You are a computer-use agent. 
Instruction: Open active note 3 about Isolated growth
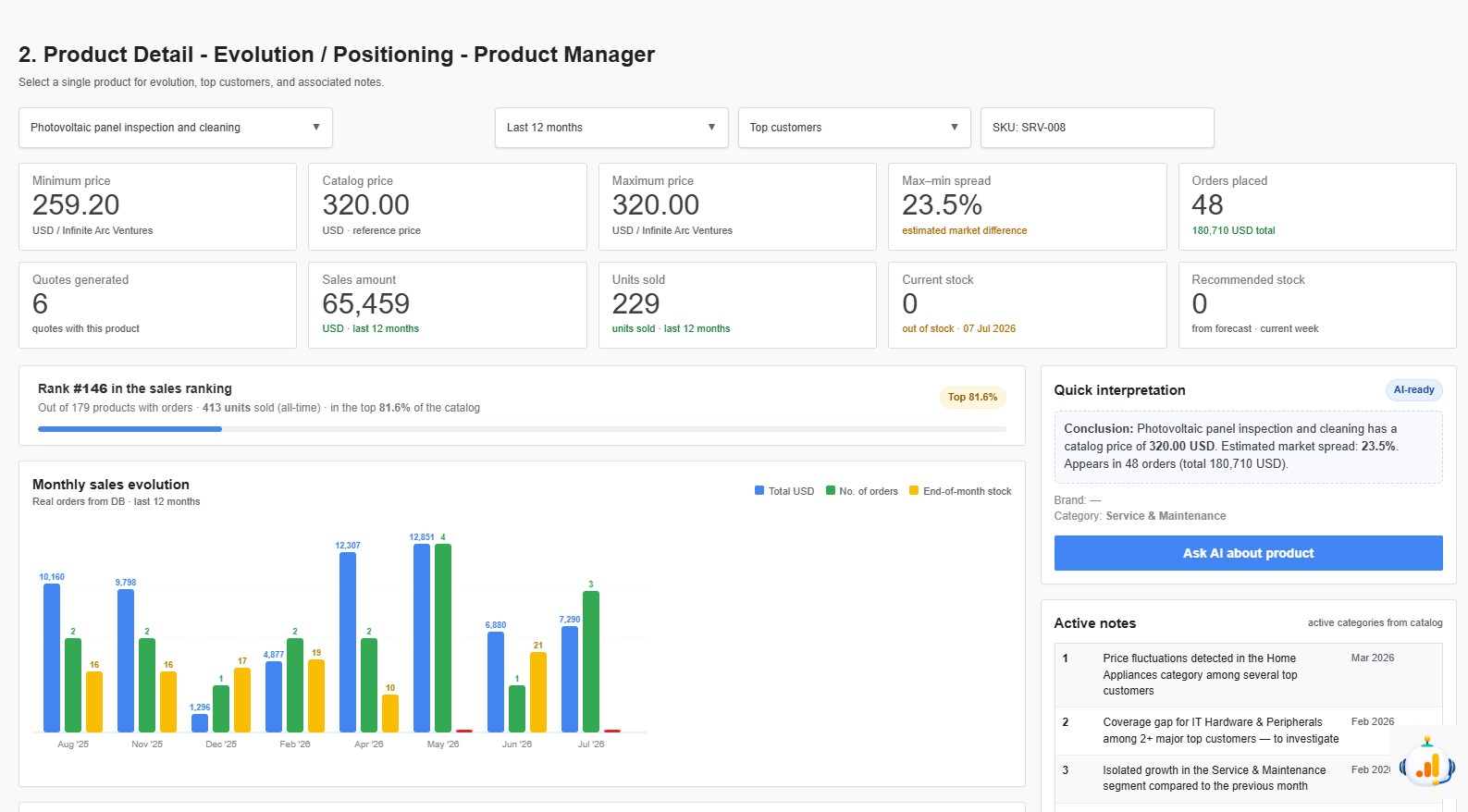click(1248, 779)
